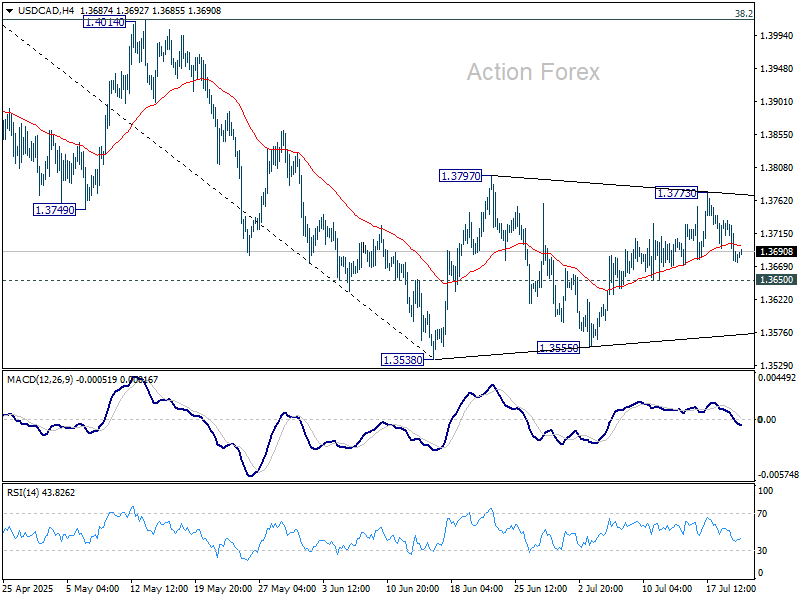
Task: Click the 1.35550 price label
Action: [559, 348]
